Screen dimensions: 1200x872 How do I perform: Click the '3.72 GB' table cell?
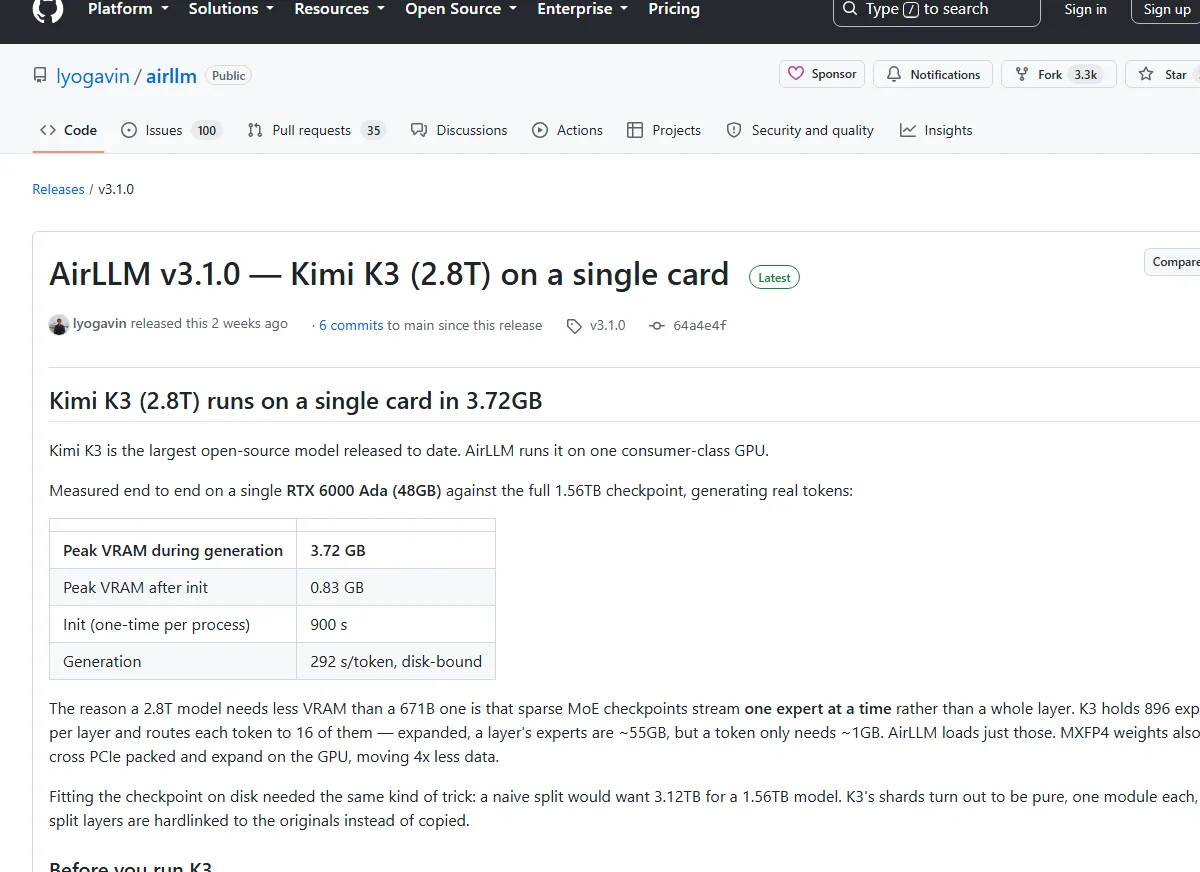(x=396, y=550)
